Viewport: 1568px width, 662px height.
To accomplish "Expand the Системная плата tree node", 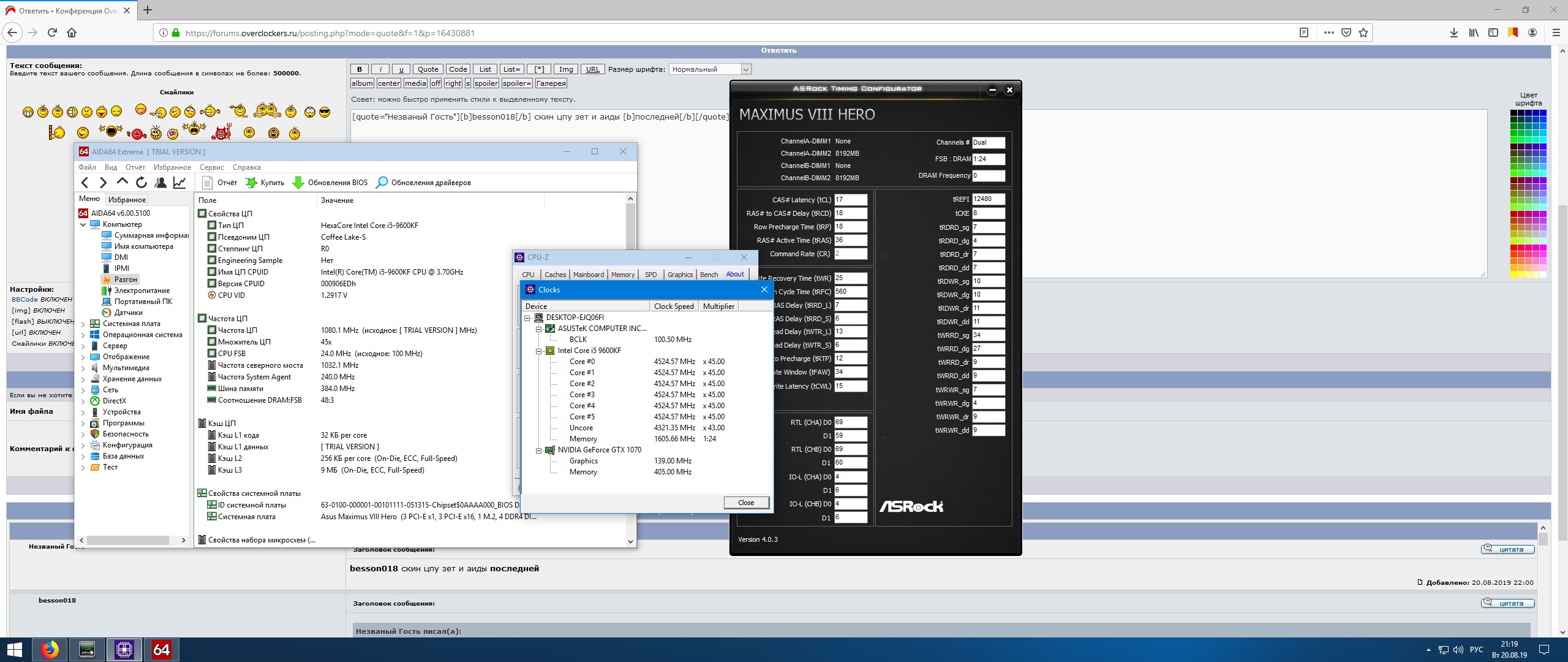I will point(83,324).
